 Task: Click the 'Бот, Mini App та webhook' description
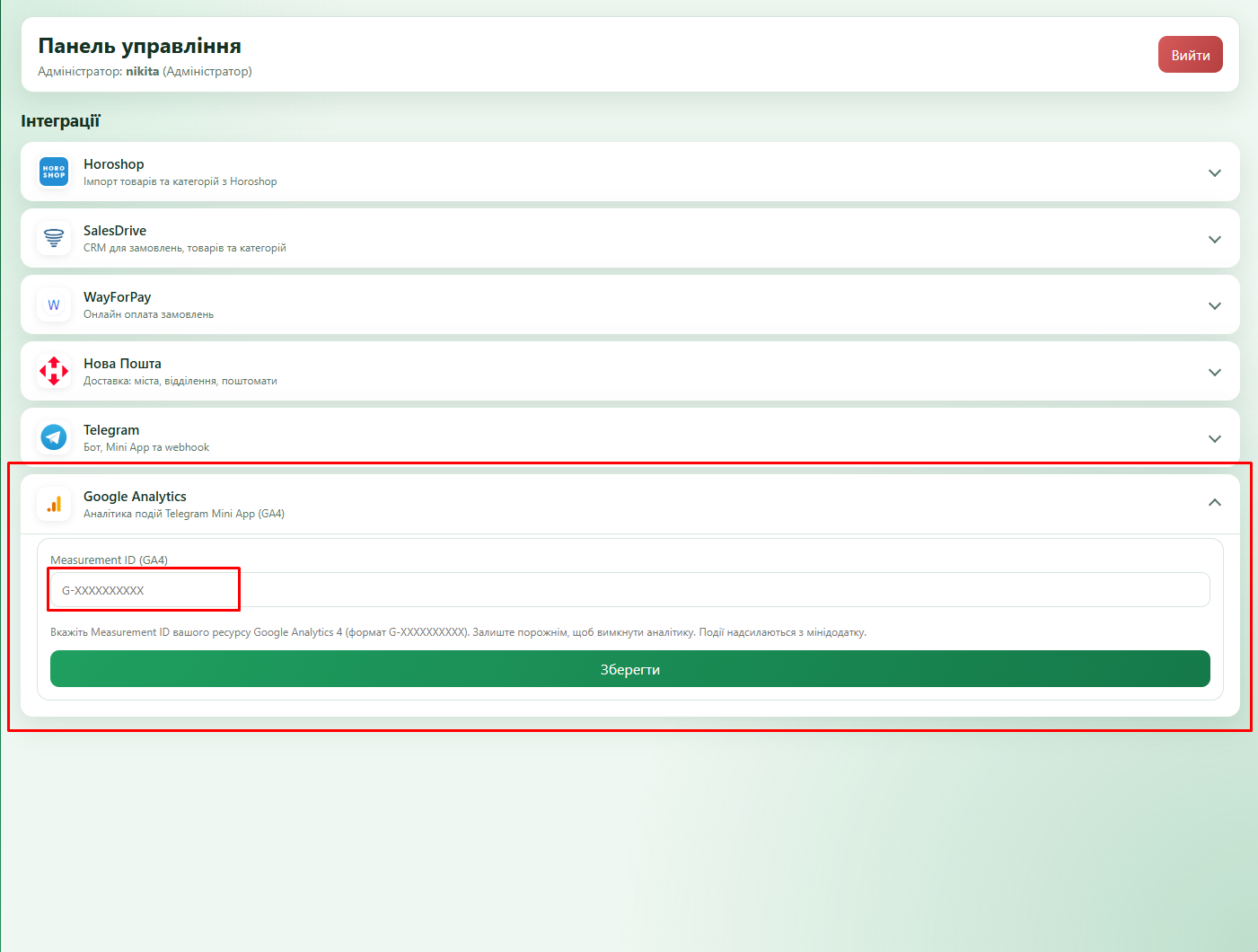(x=146, y=447)
